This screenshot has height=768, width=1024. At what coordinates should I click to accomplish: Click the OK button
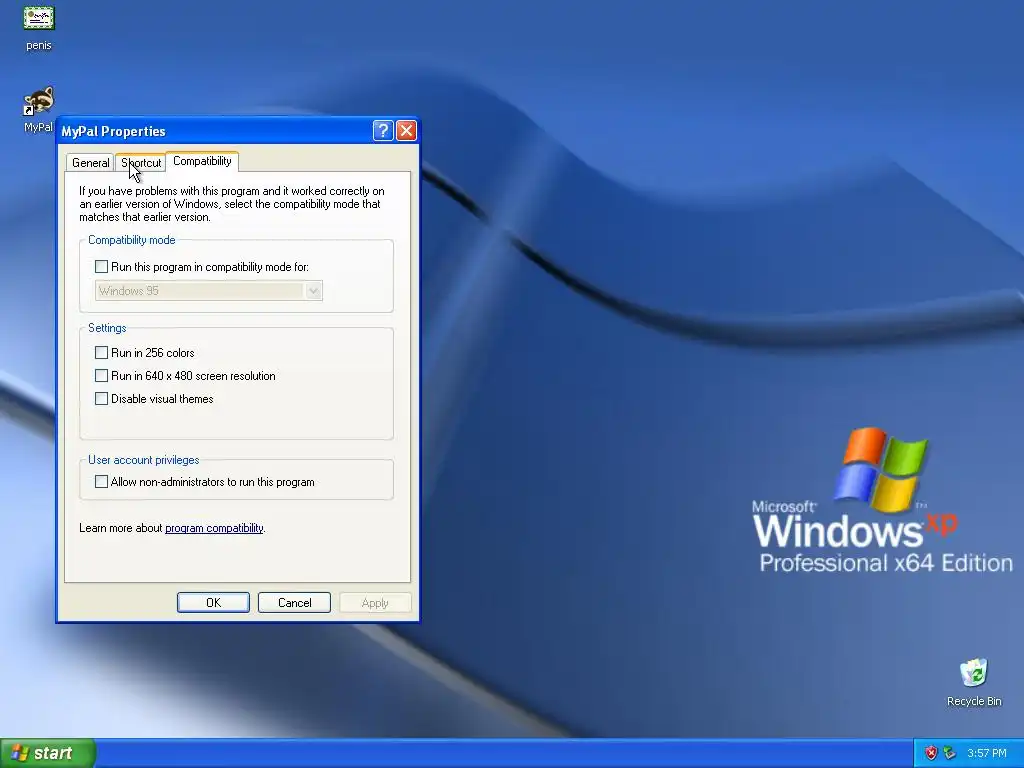coord(214,602)
